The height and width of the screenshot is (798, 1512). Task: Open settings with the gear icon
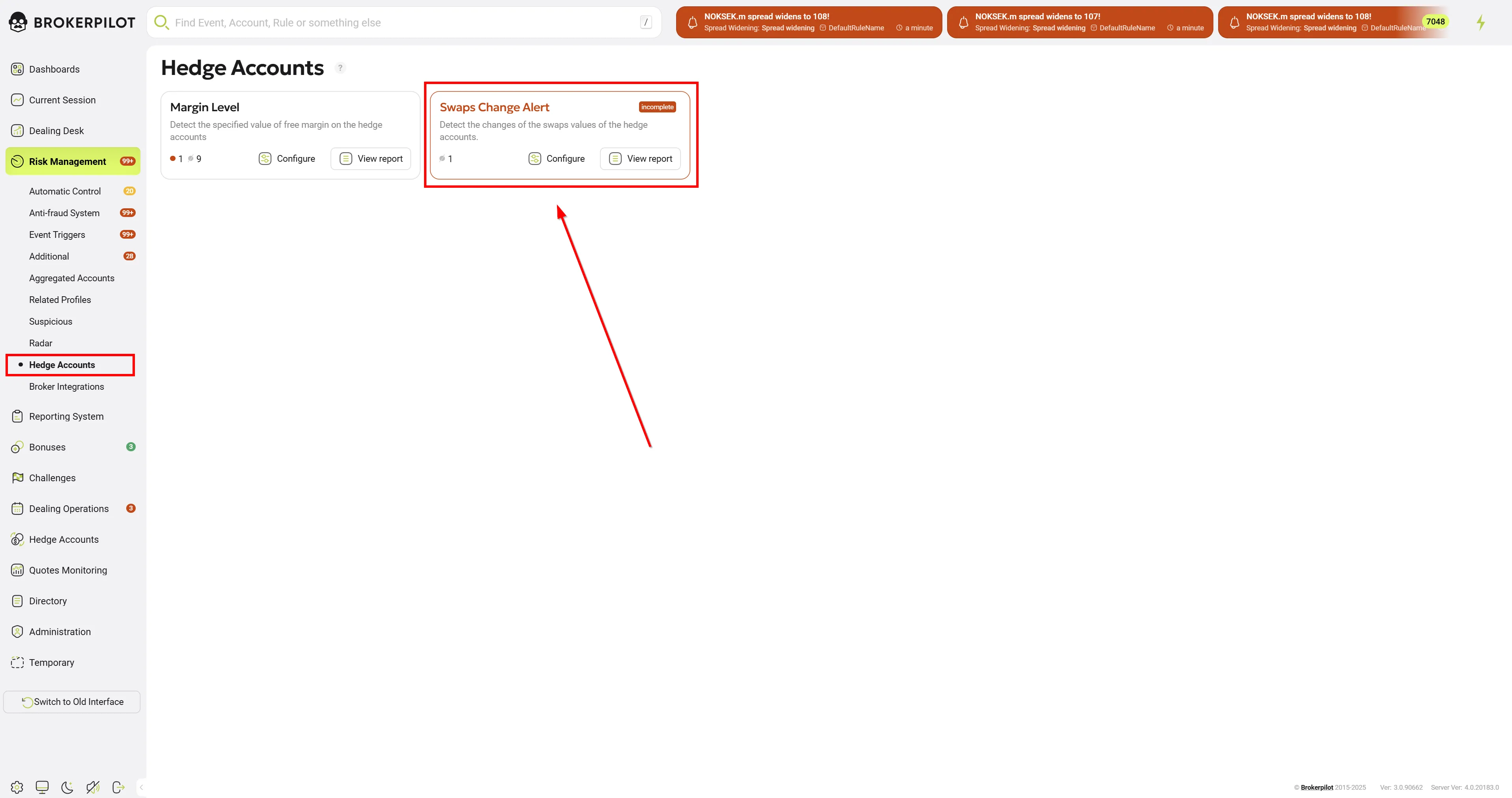tap(17, 787)
